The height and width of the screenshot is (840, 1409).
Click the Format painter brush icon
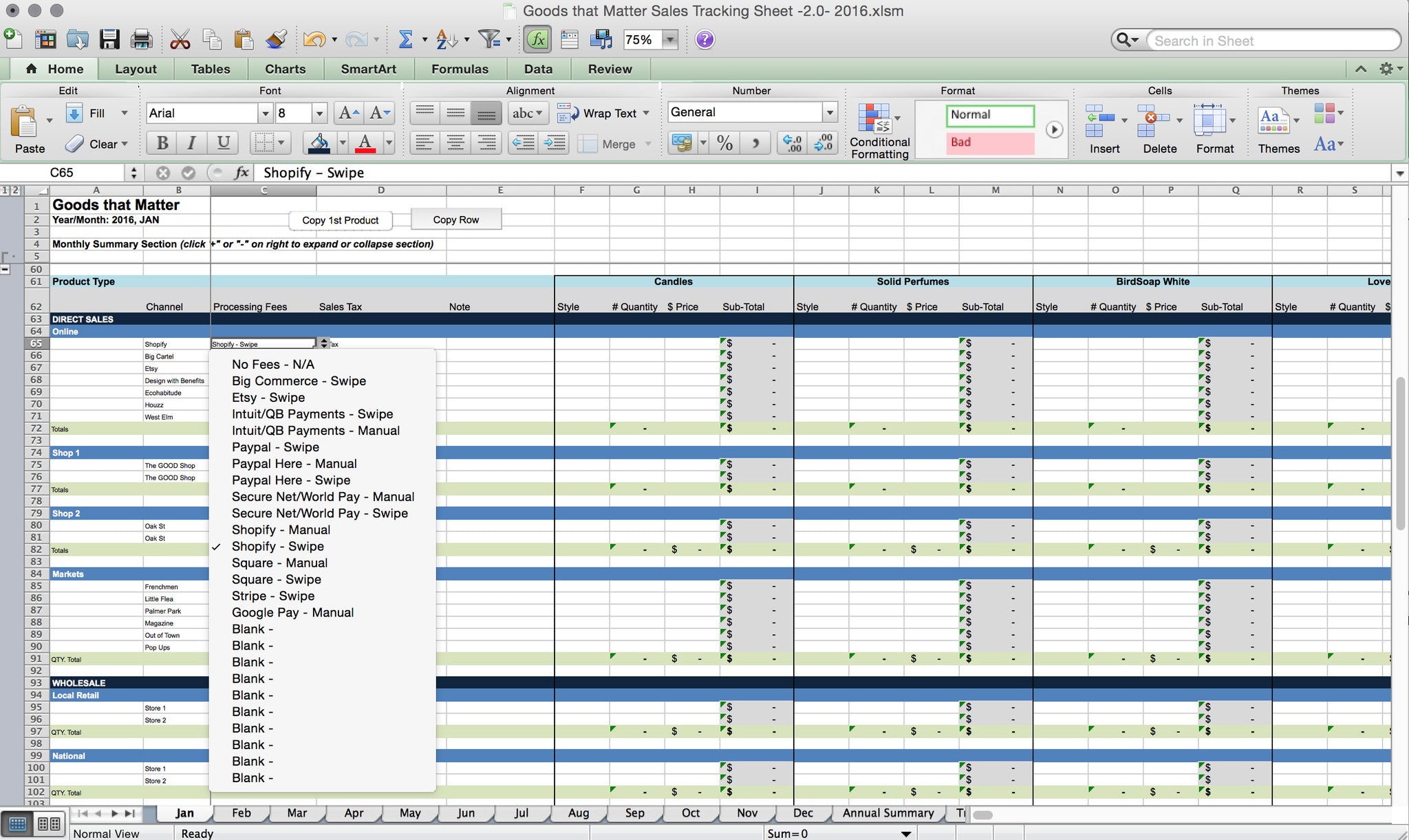pyautogui.click(x=276, y=39)
